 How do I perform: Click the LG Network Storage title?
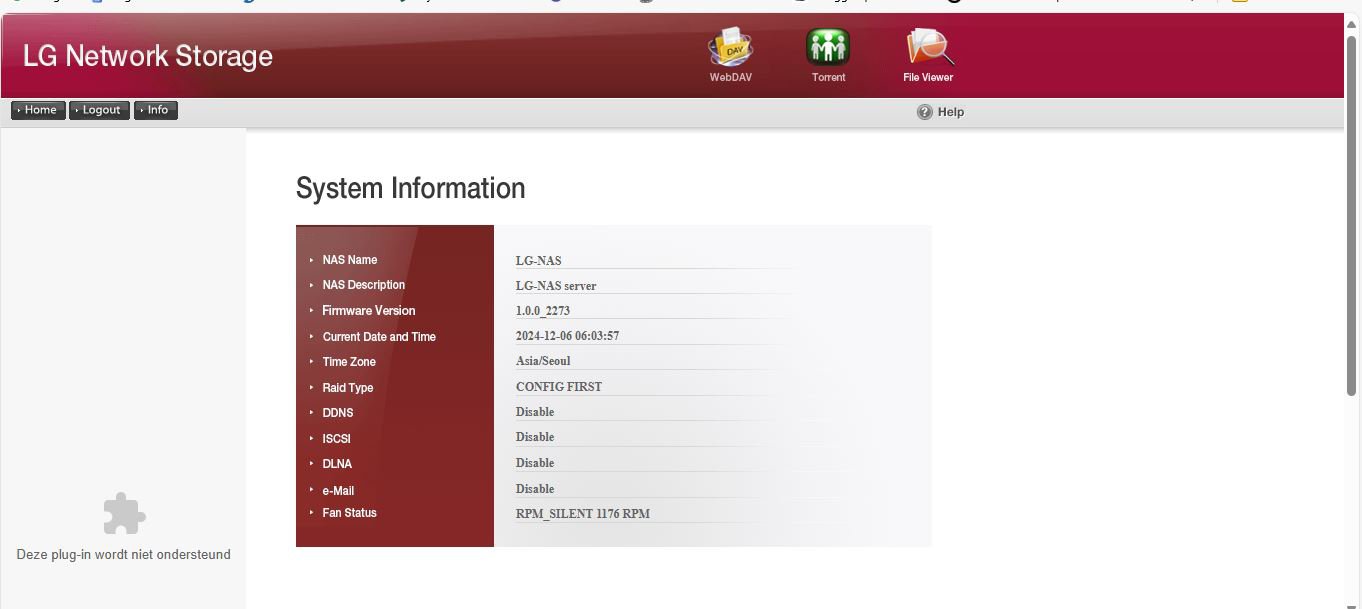(x=148, y=56)
